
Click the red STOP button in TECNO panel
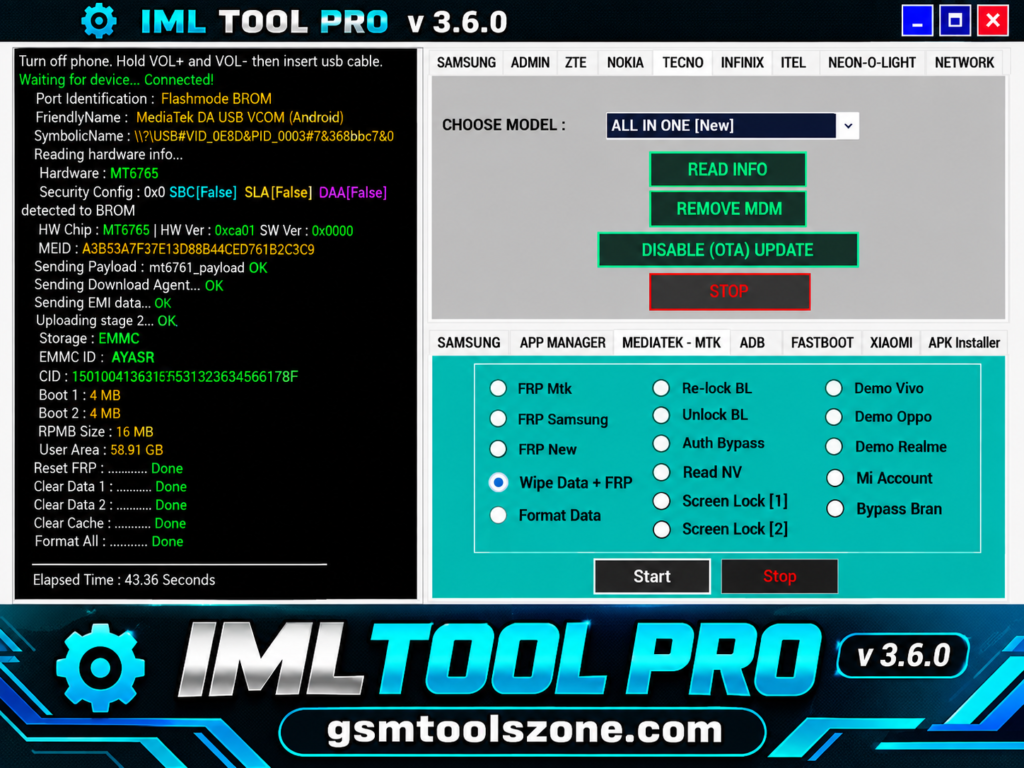point(729,291)
